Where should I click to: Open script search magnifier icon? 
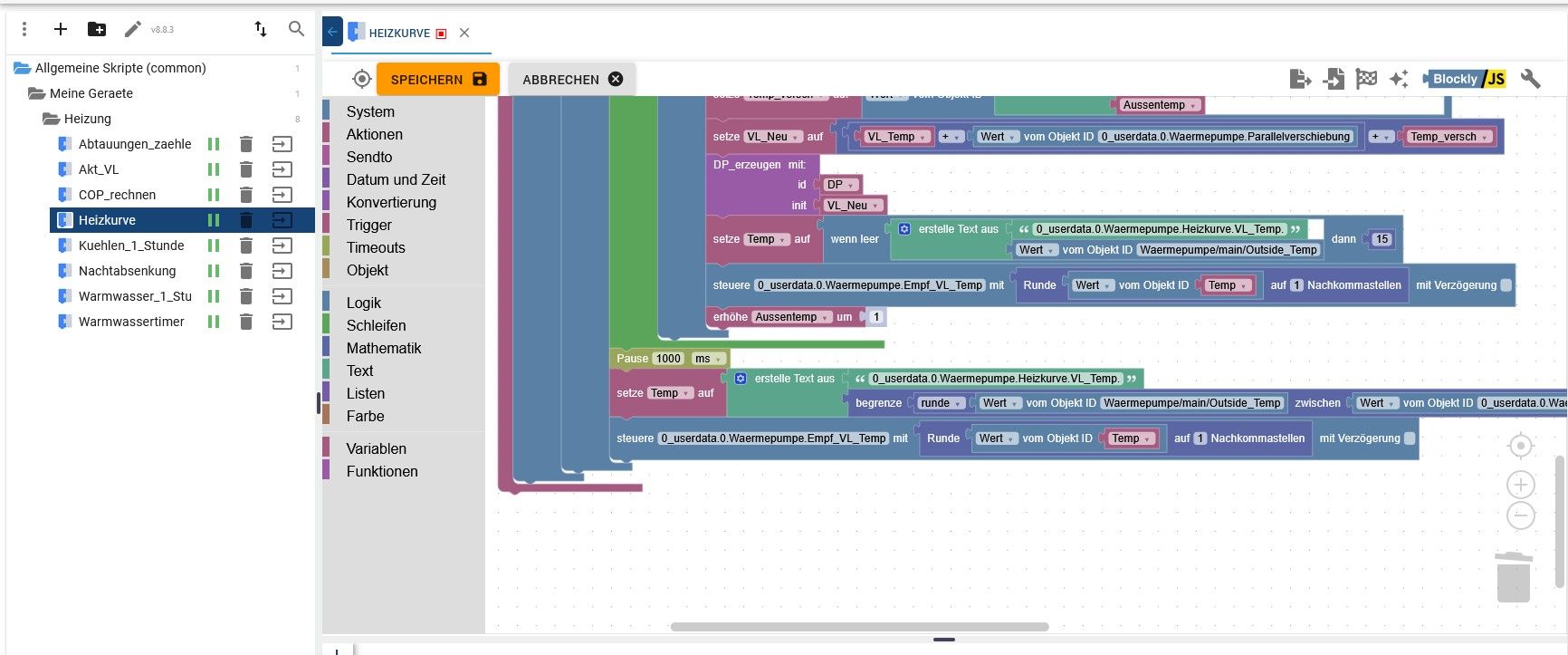click(x=296, y=29)
